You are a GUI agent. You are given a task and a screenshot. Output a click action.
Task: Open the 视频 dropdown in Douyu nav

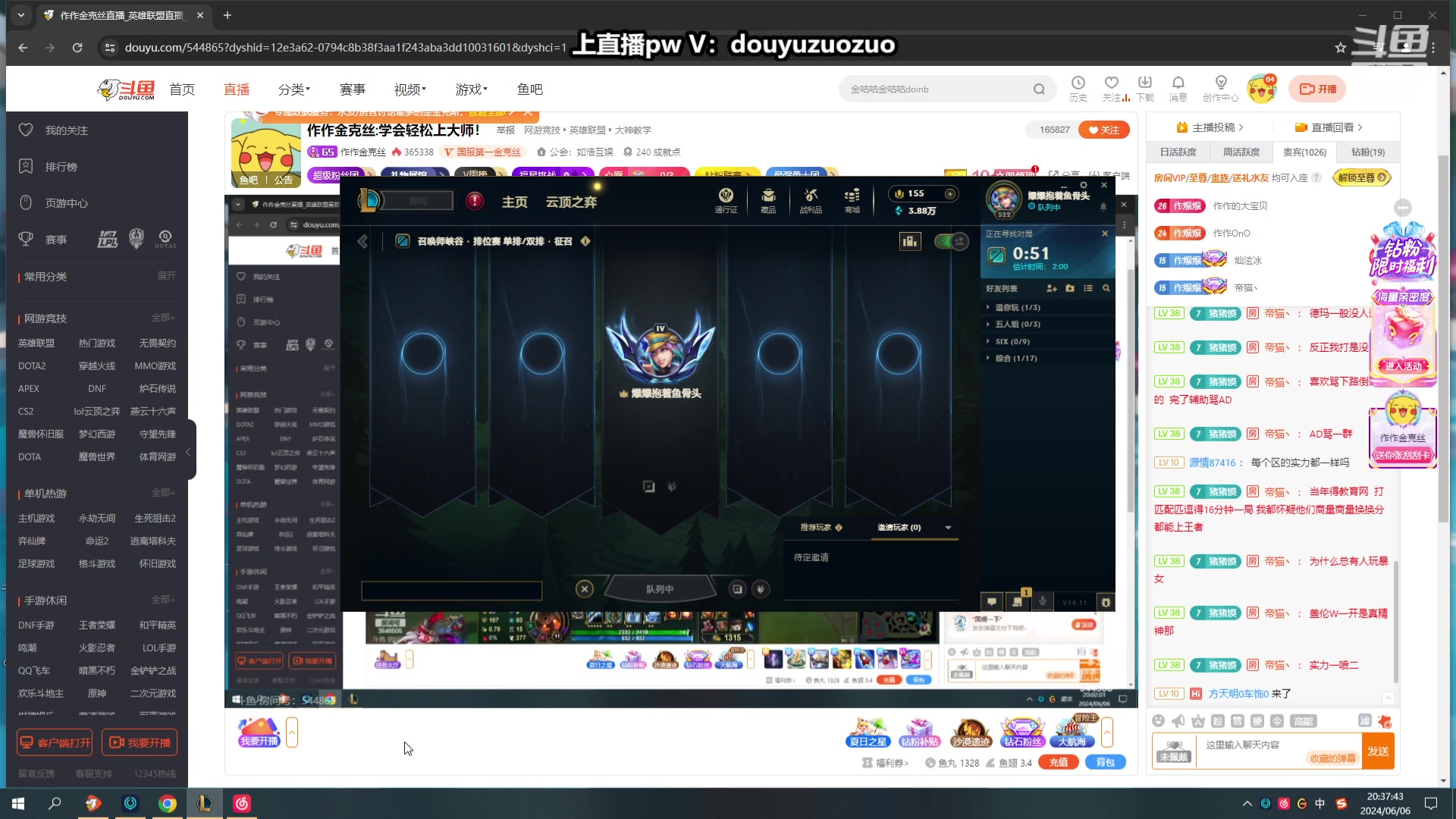(409, 89)
